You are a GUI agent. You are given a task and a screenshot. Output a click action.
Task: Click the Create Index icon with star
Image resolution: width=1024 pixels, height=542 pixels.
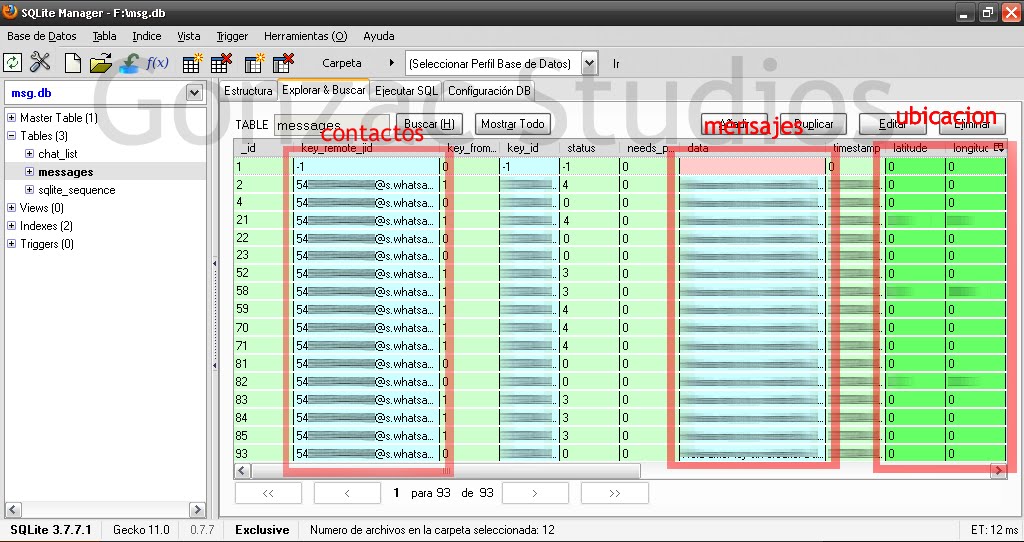pyautogui.click(x=255, y=63)
